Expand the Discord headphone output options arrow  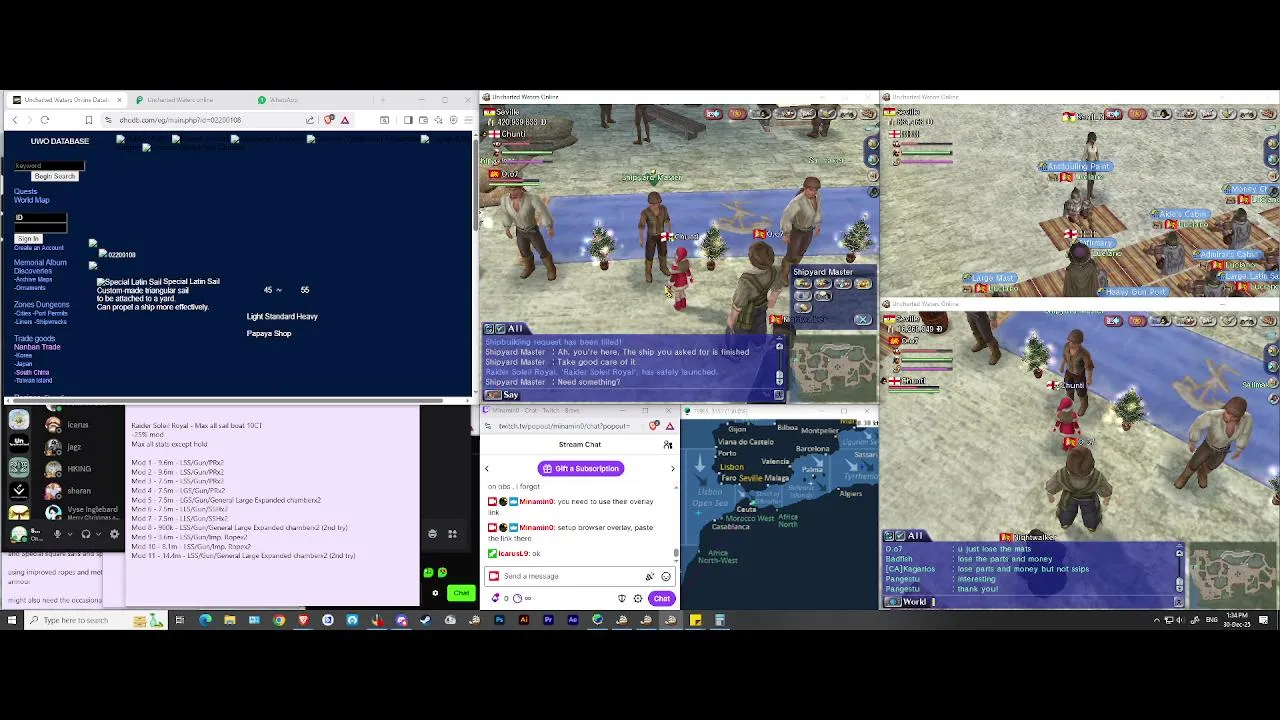[x=98, y=534]
